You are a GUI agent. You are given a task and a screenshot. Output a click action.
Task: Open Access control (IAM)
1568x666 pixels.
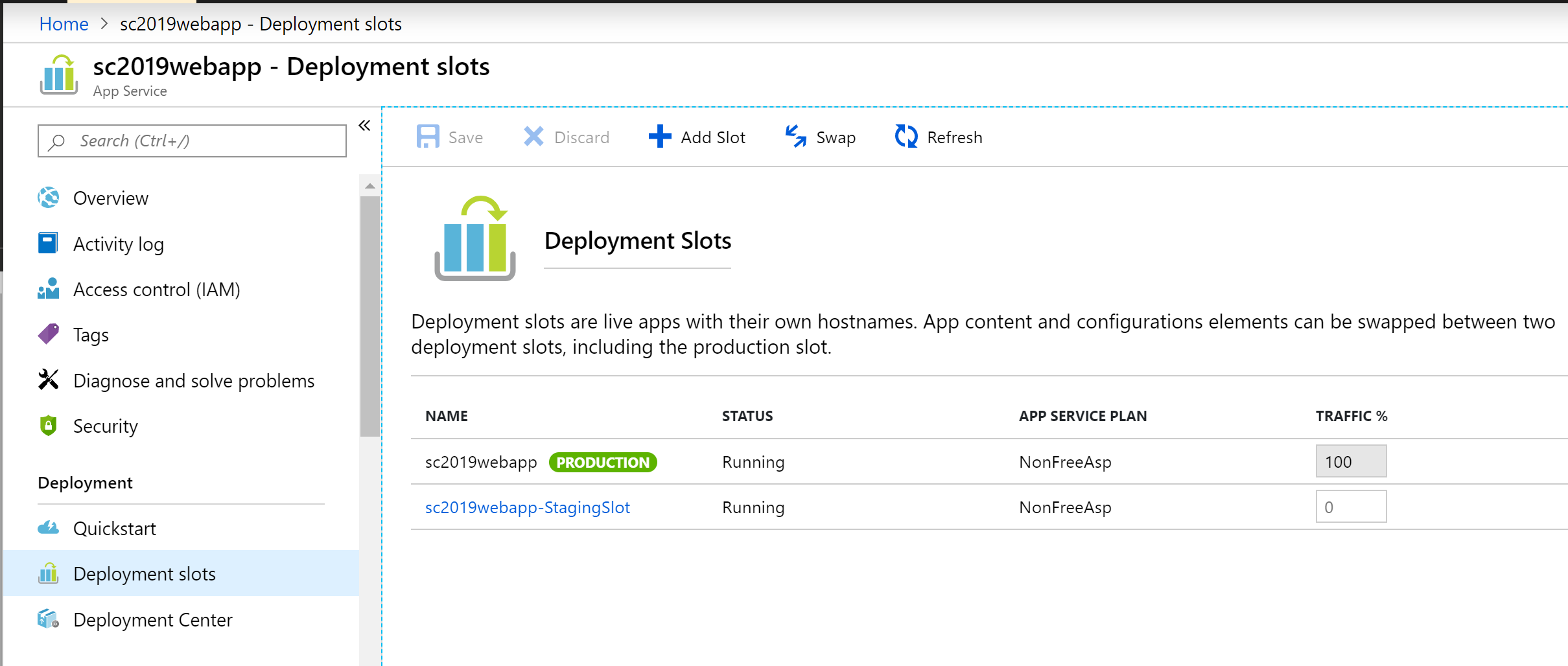(x=157, y=289)
